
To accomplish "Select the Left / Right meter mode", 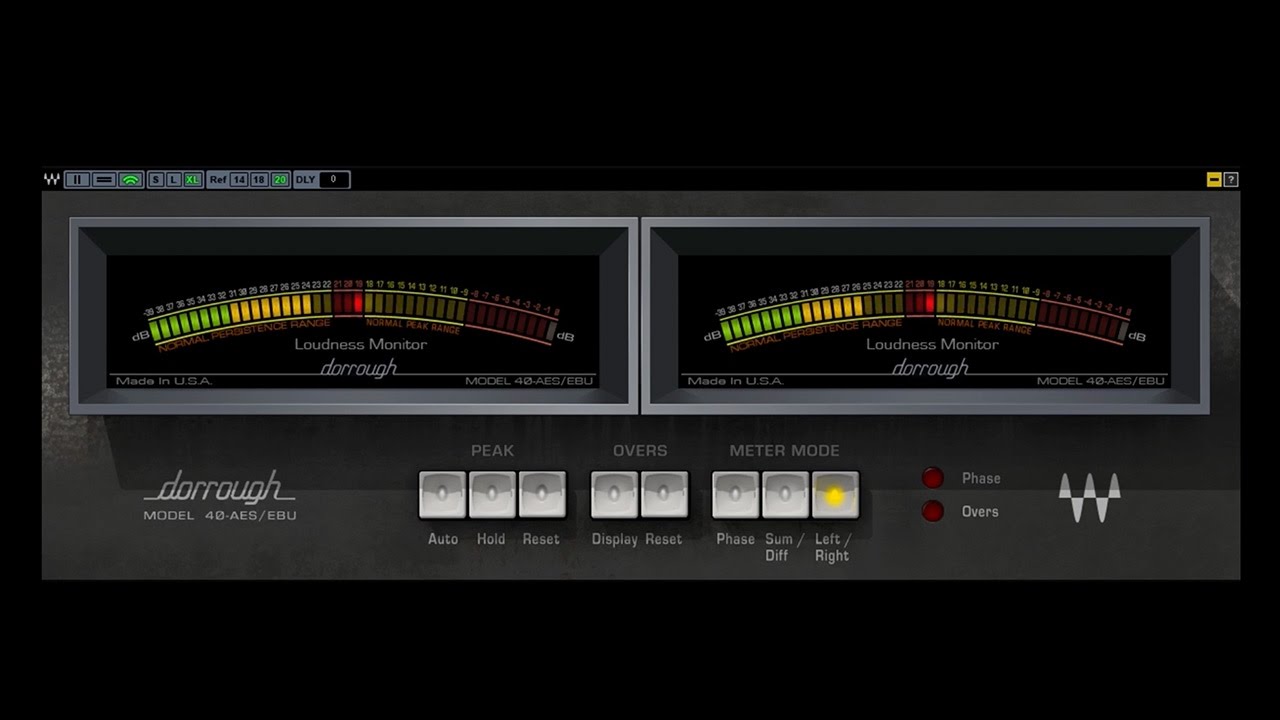I will (x=835, y=495).
